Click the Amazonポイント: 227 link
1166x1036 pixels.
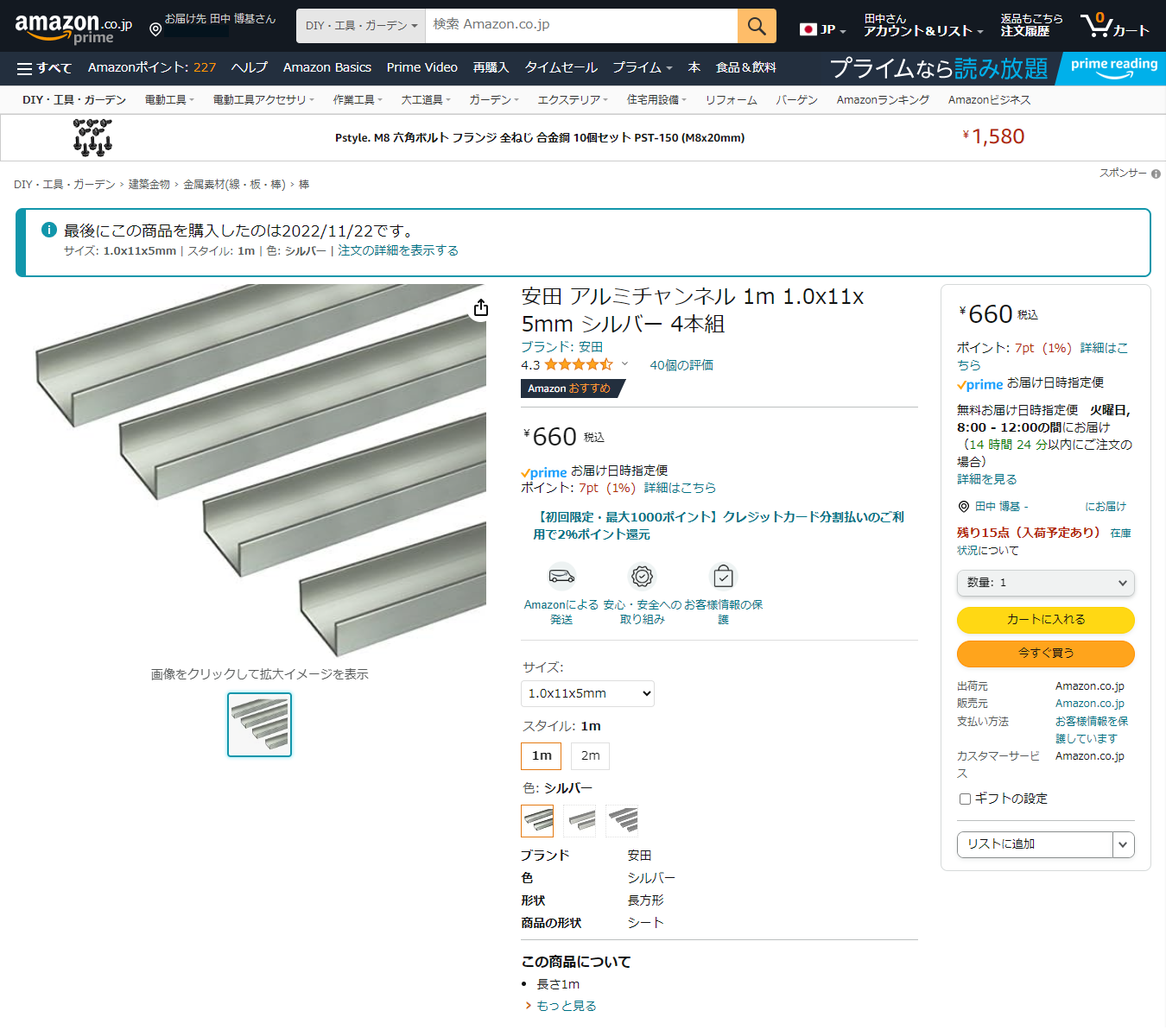click(x=152, y=67)
